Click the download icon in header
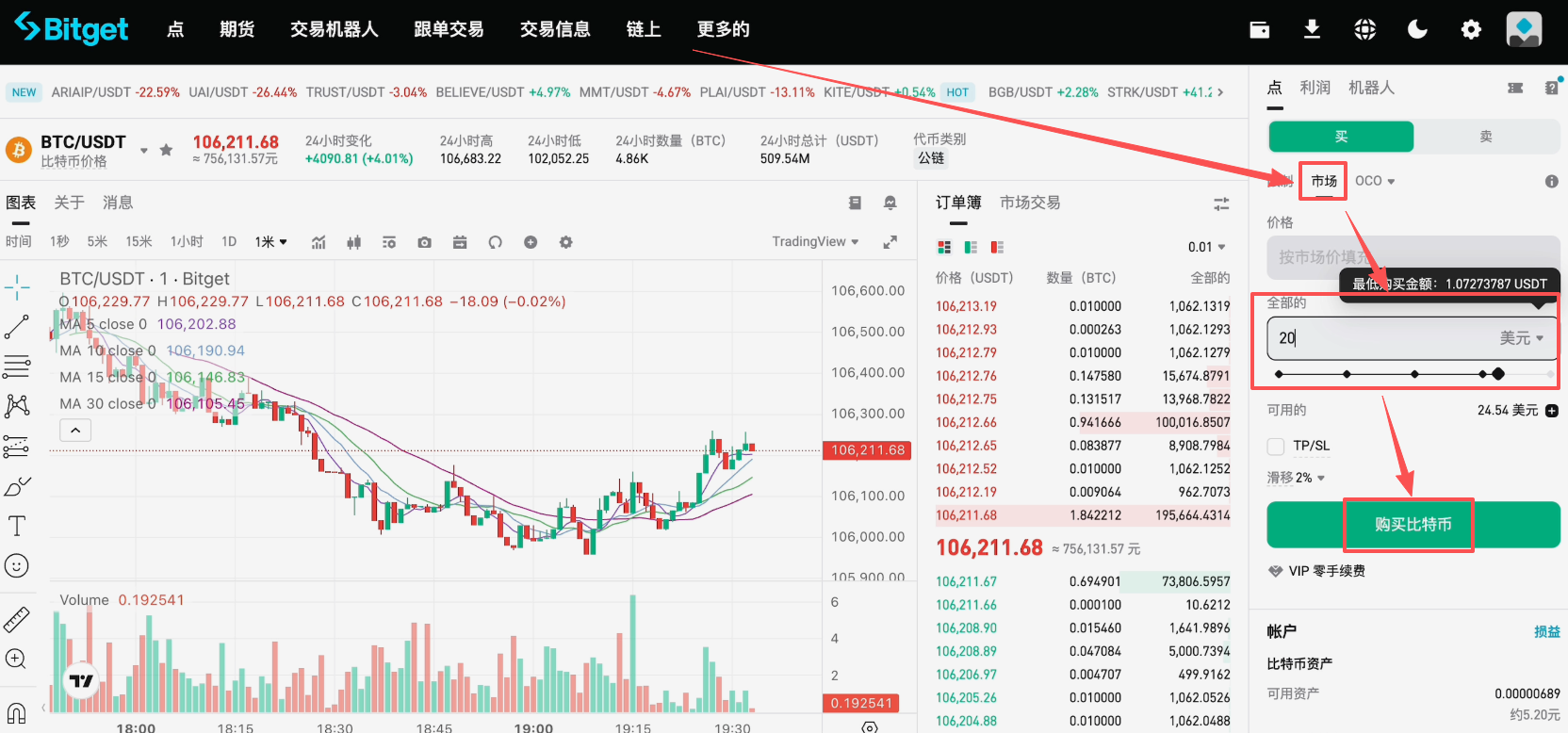This screenshot has height=733, width=1568. tap(1312, 30)
